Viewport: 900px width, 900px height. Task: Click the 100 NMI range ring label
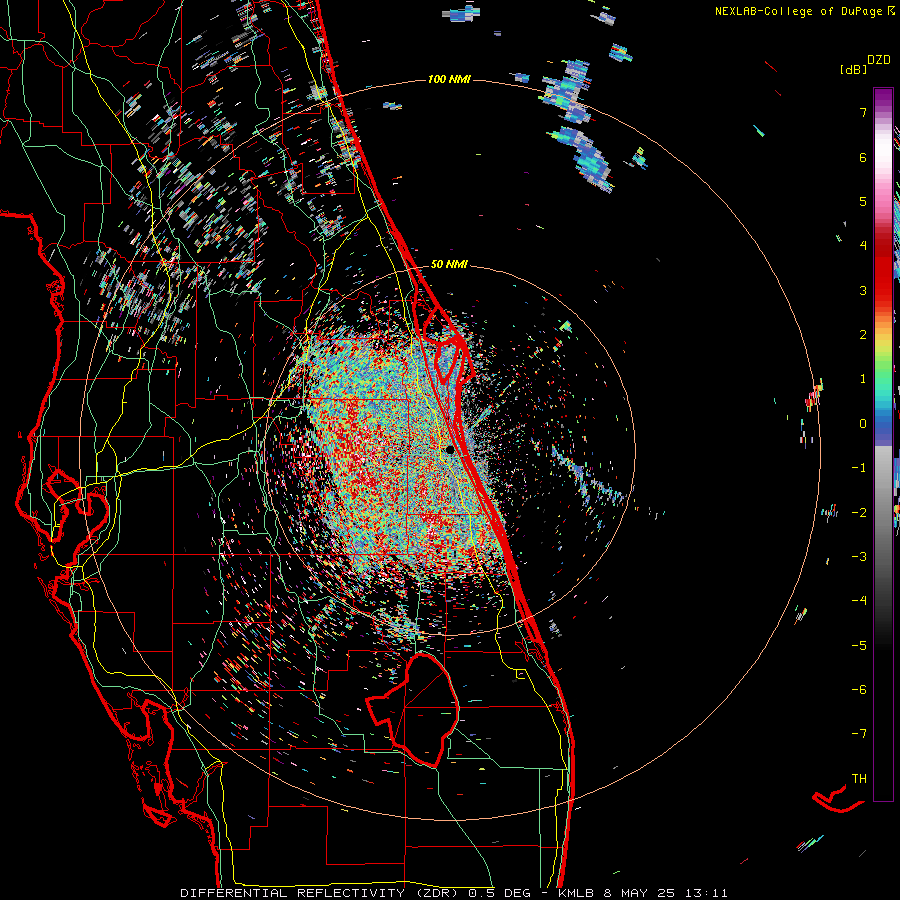(449, 79)
